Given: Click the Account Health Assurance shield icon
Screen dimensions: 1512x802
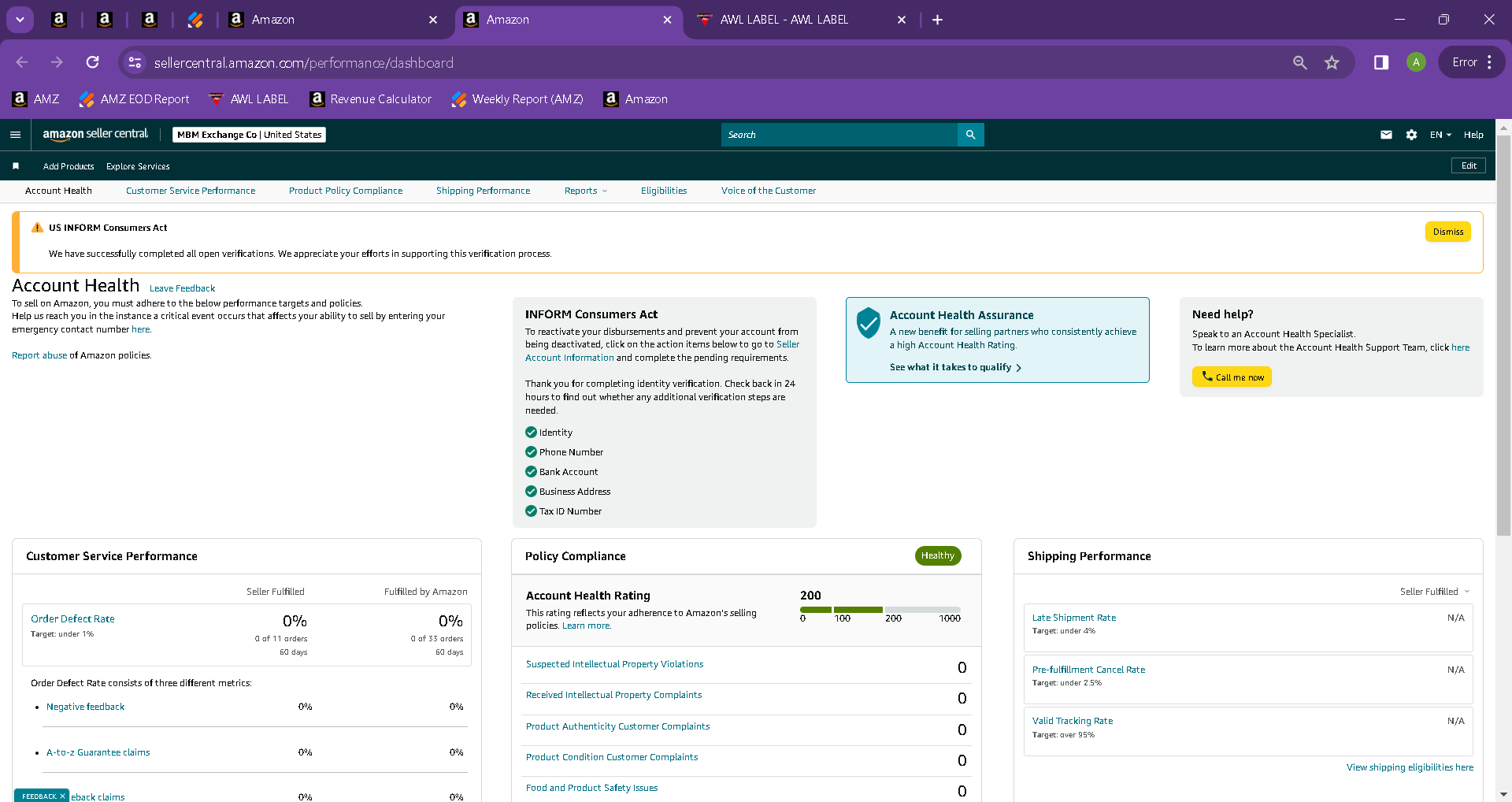Looking at the screenshot, I should [x=868, y=323].
